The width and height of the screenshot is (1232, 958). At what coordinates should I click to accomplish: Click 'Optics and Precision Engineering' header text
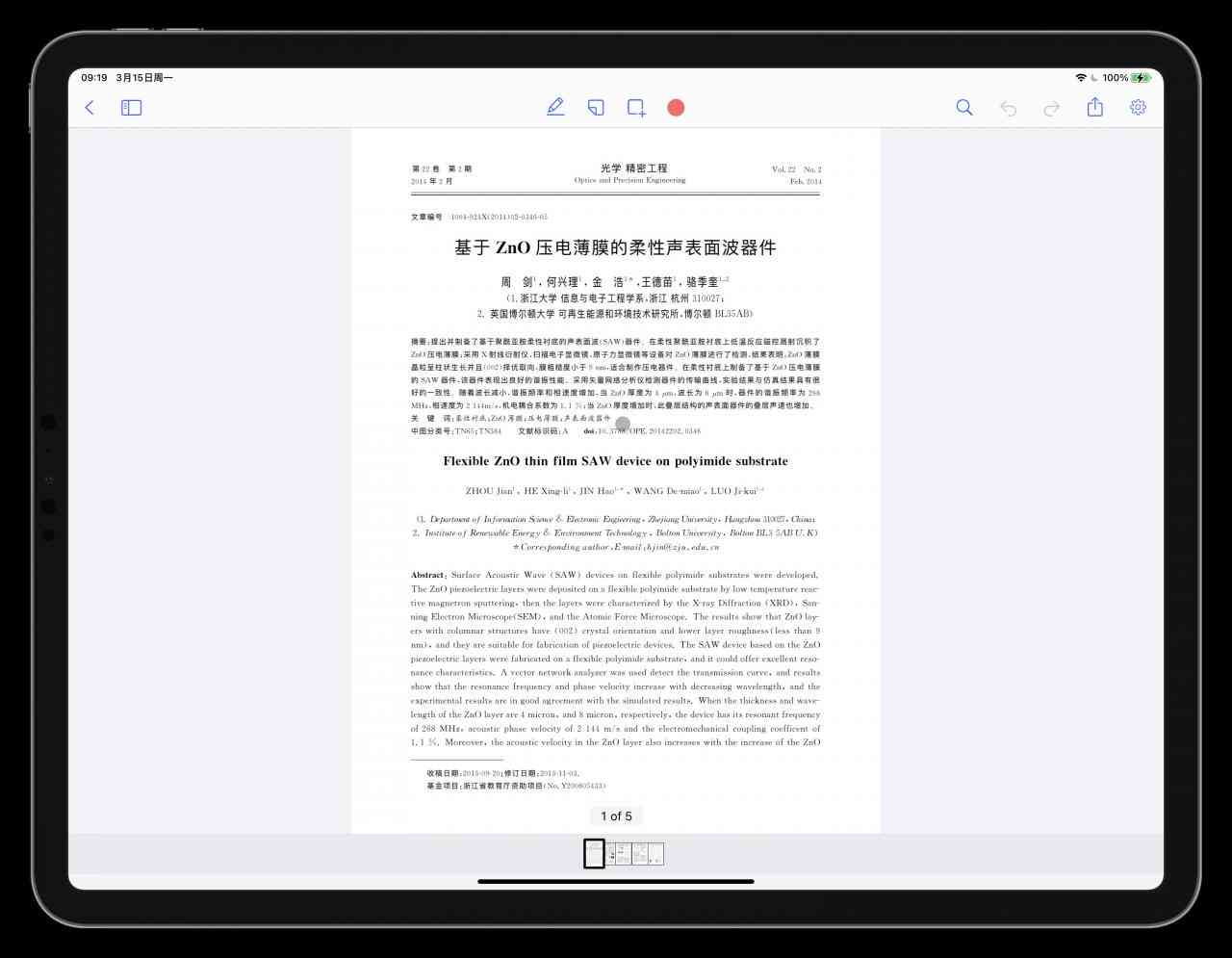[630, 180]
